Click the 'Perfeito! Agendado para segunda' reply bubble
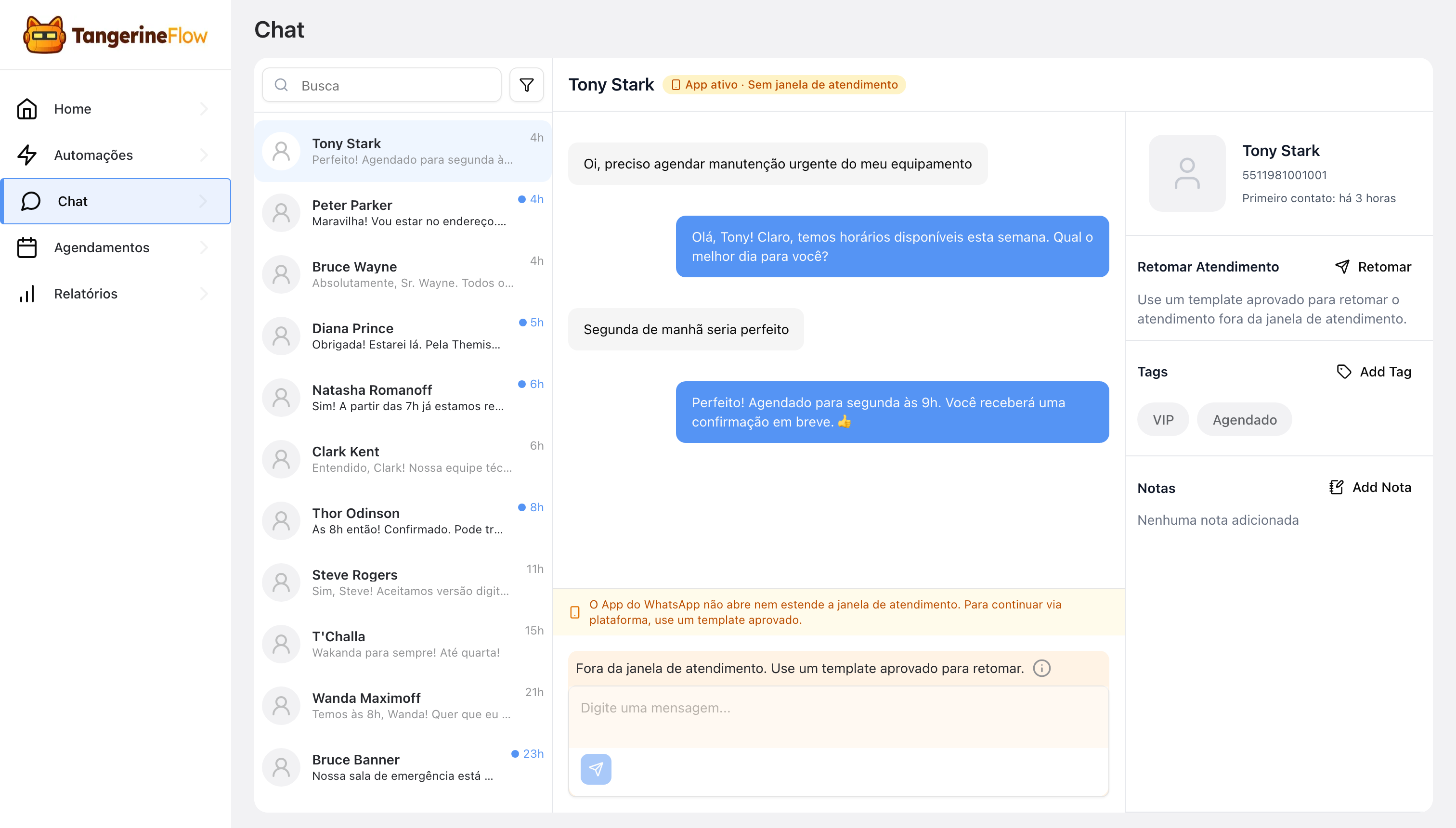Image resolution: width=1456 pixels, height=828 pixels. 892,412
